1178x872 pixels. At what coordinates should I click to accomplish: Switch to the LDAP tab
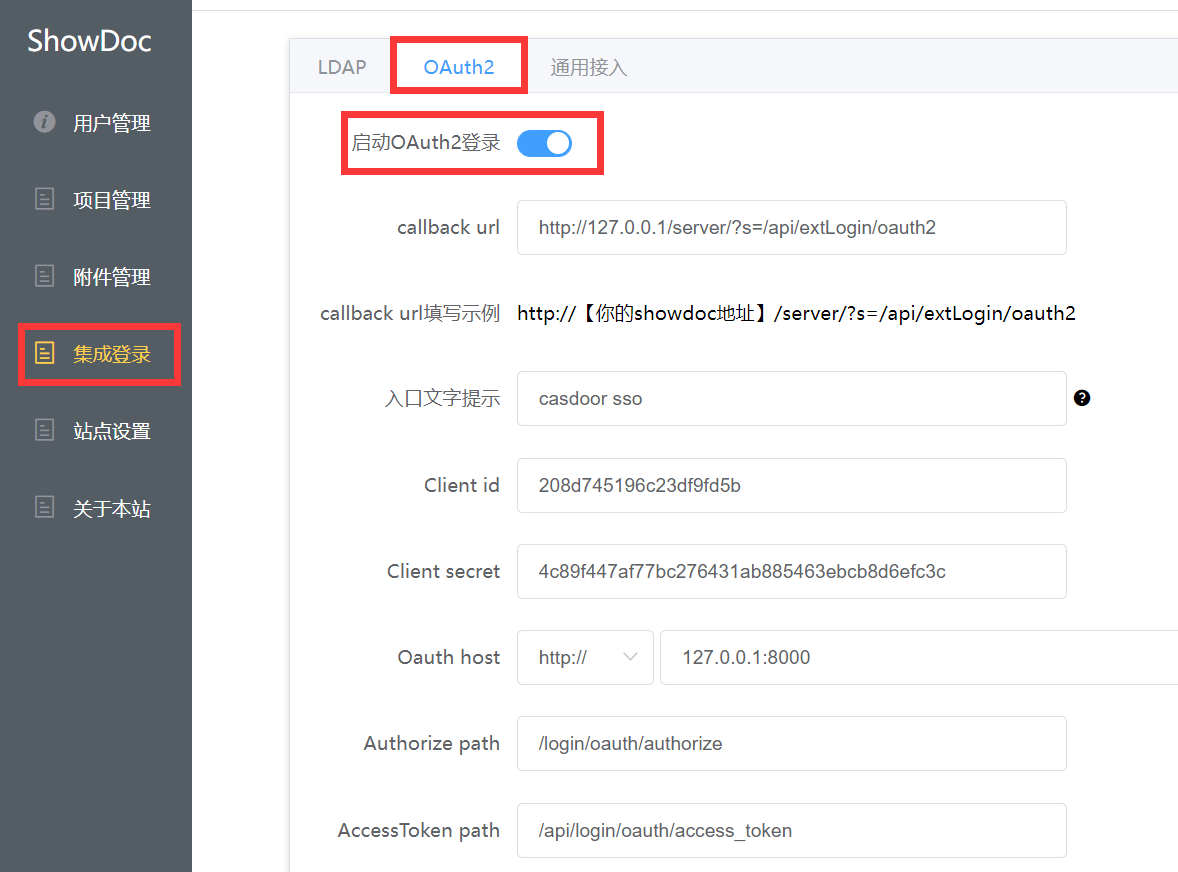(x=341, y=66)
